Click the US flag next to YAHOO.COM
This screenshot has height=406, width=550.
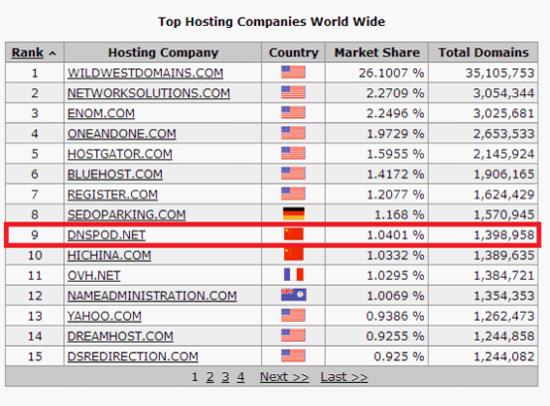coord(293,315)
